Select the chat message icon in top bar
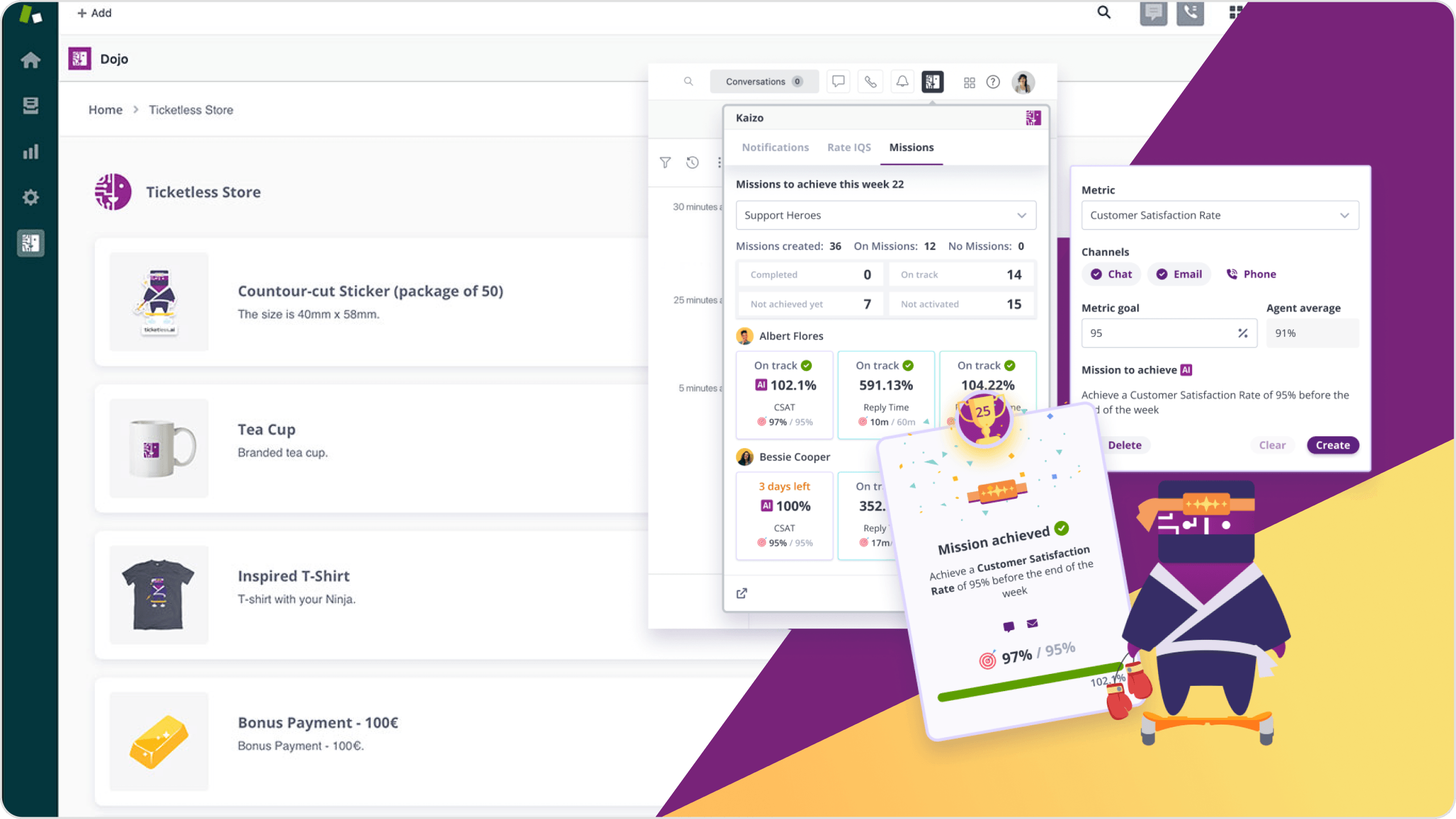This screenshot has width=1456, height=819. pos(1153,12)
